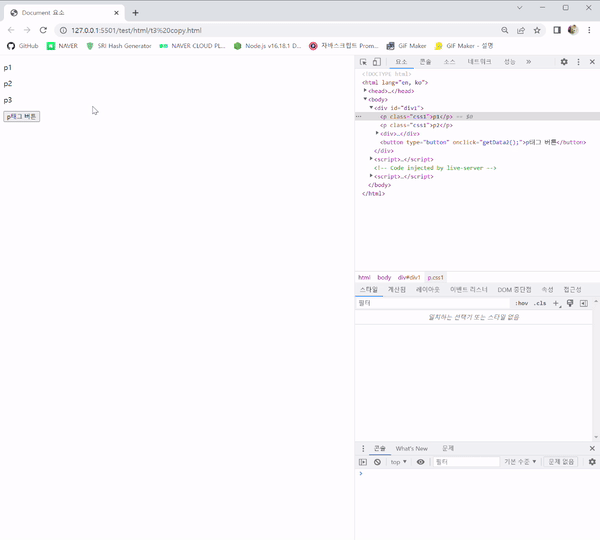Activate the DevTools inspect element picker icon
This screenshot has width=600, height=540.
[363, 62]
